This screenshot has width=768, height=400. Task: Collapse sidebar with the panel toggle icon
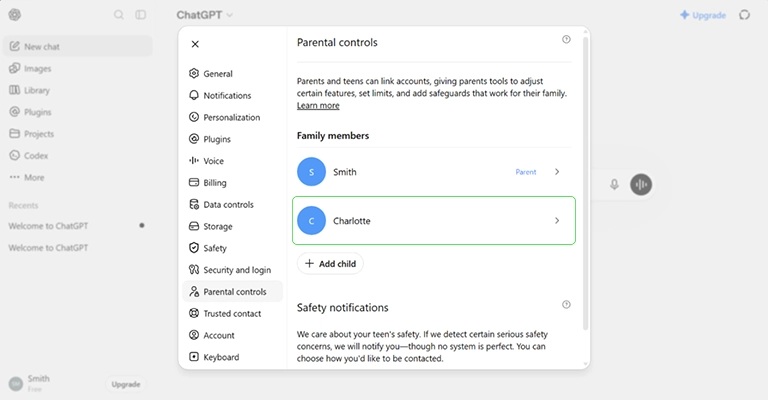[141, 15]
